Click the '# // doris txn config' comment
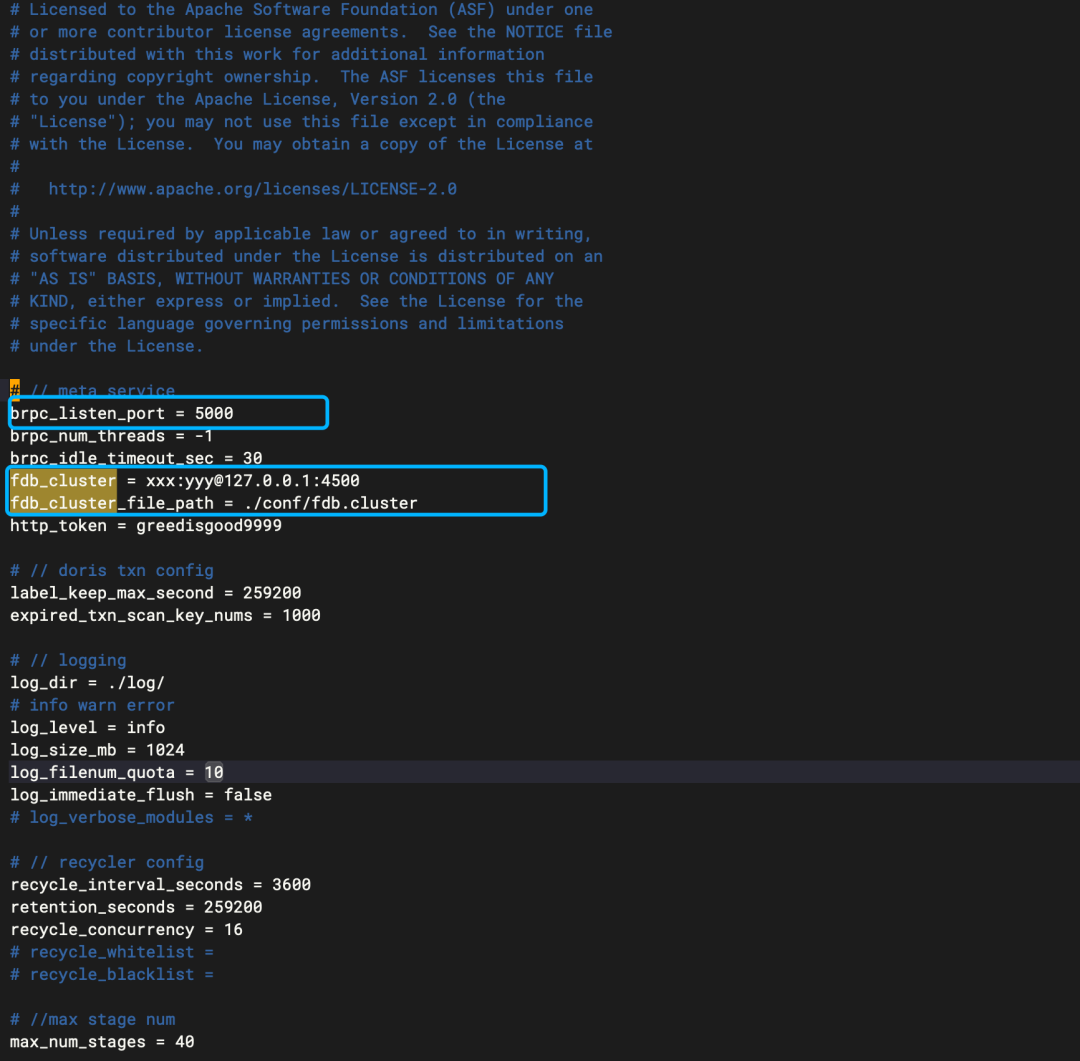The image size is (1080, 1061). click(112, 570)
